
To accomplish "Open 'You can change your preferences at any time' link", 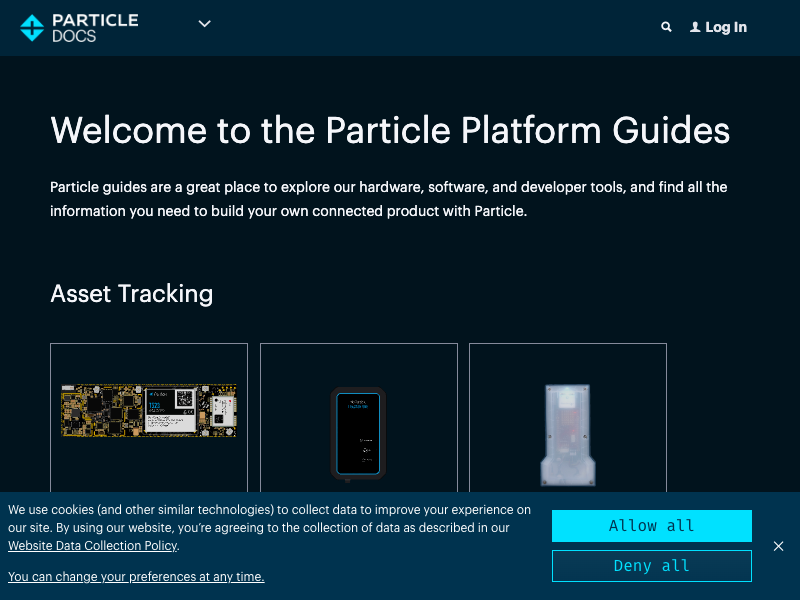I will (x=136, y=577).
